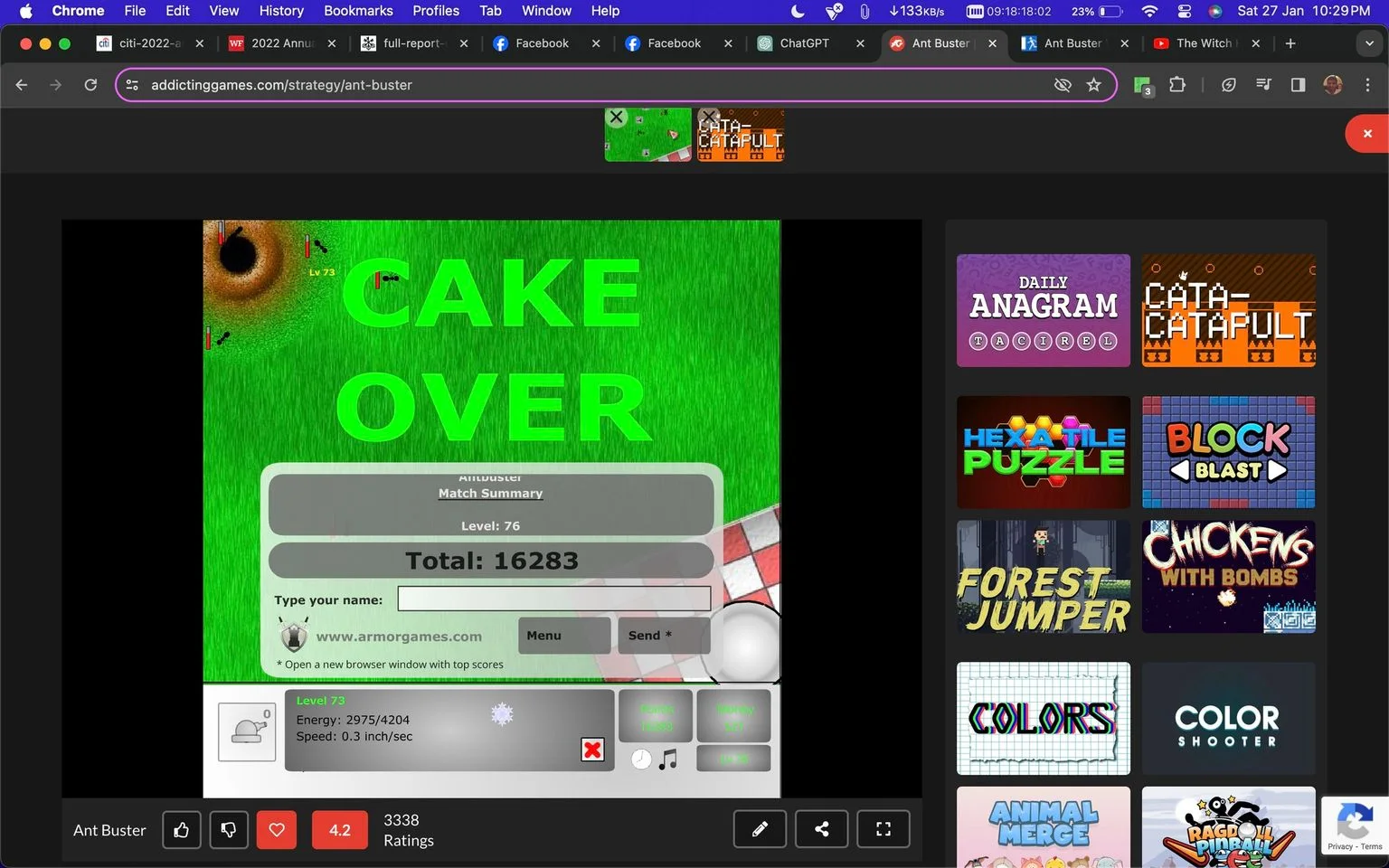Select the cannon tower icon
Screen dimensions: 1389x868
click(x=247, y=731)
